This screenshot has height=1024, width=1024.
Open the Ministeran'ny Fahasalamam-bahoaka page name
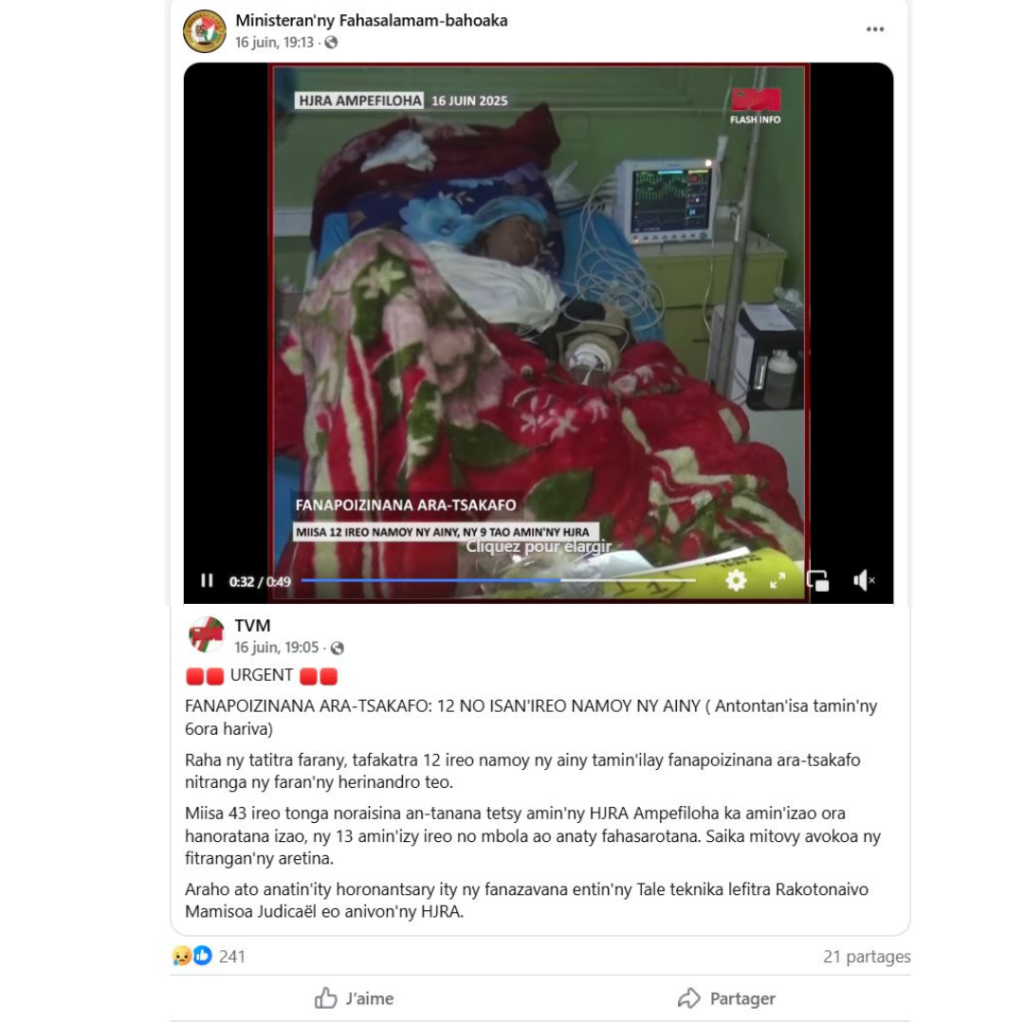[371, 20]
